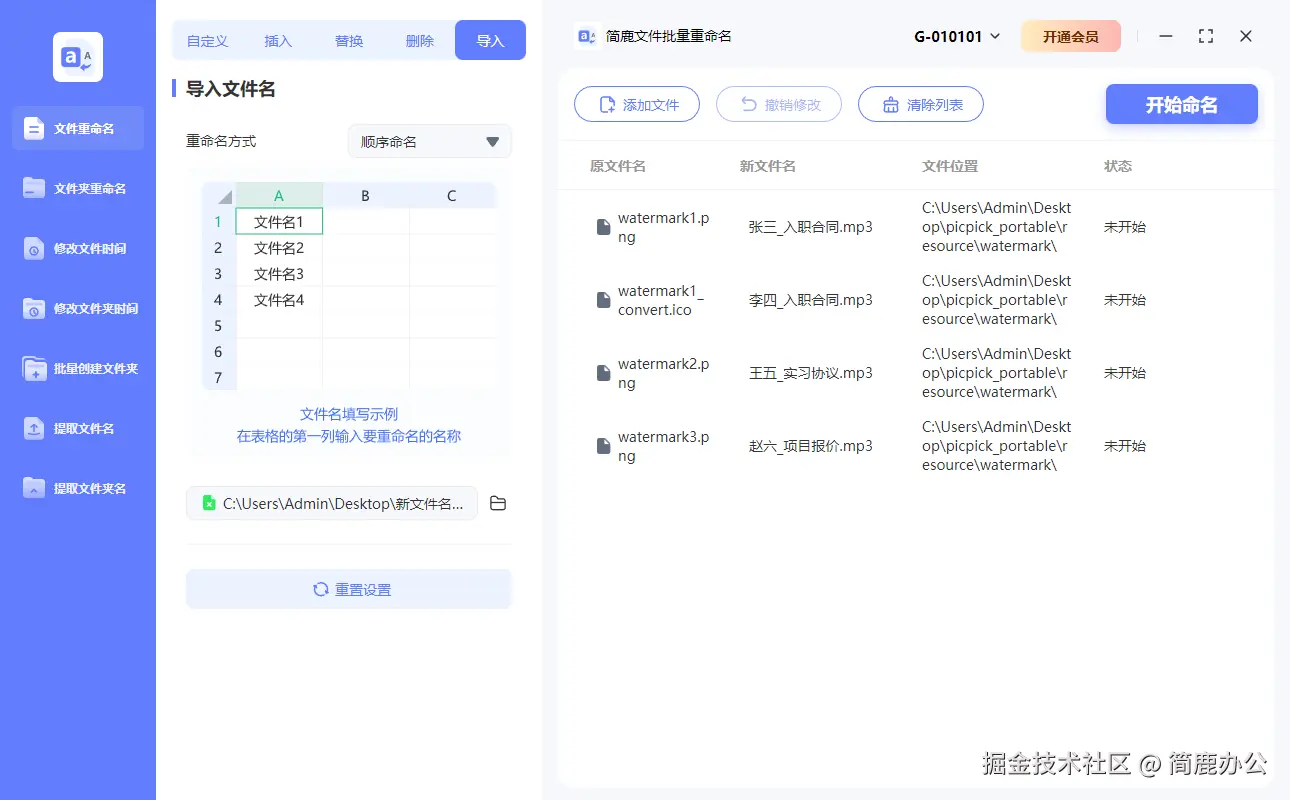Viewport: 1290px width, 800px height.
Task: Select the watermark3.png file name
Action: [664, 446]
